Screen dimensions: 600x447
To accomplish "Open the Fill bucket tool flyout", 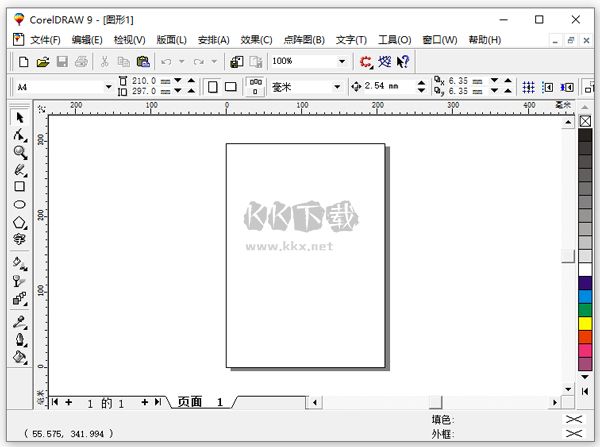I will pyautogui.click(x=20, y=357).
